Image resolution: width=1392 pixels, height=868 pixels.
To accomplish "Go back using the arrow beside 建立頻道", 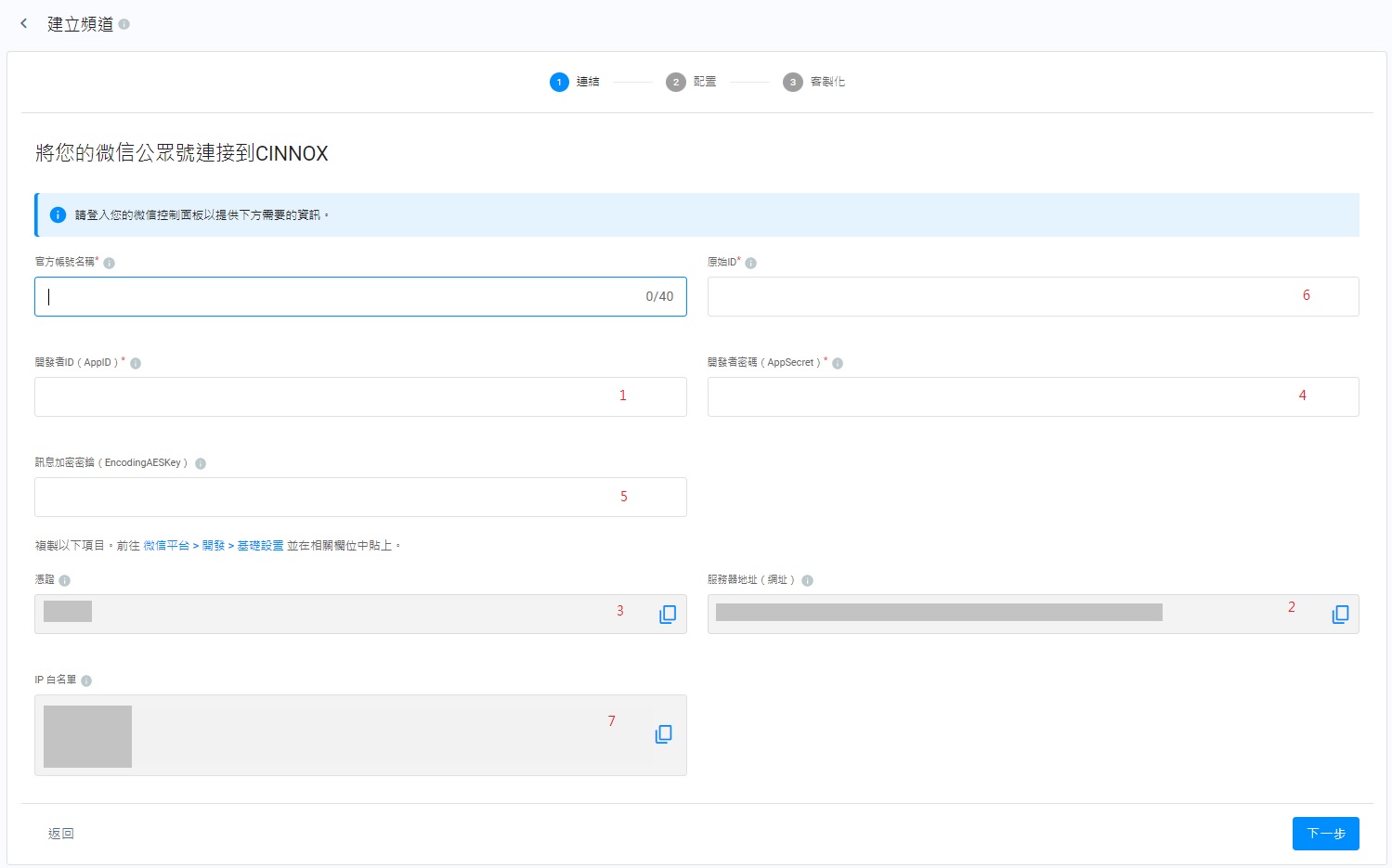I will (x=24, y=23).
